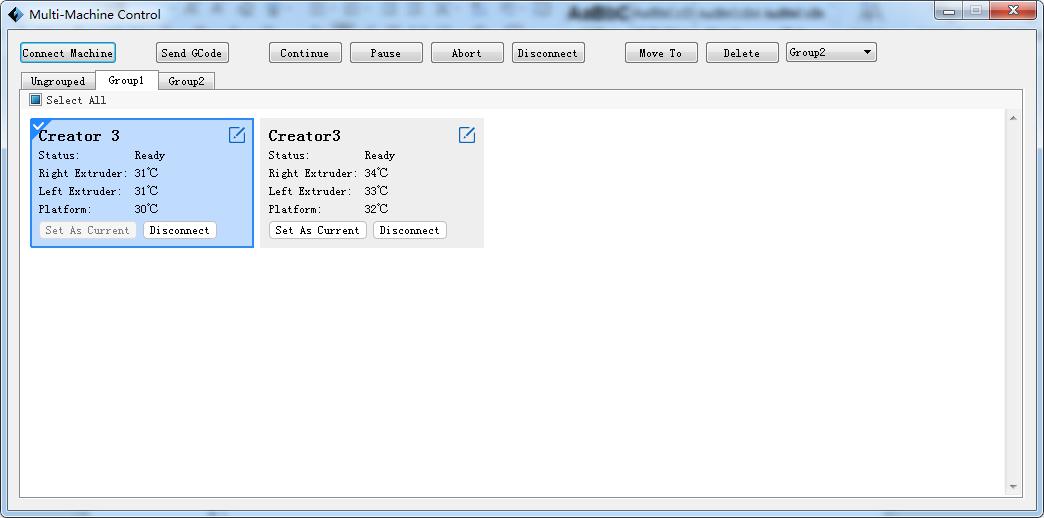Minimize the Multi-Machine Control window

pos(948,11)
